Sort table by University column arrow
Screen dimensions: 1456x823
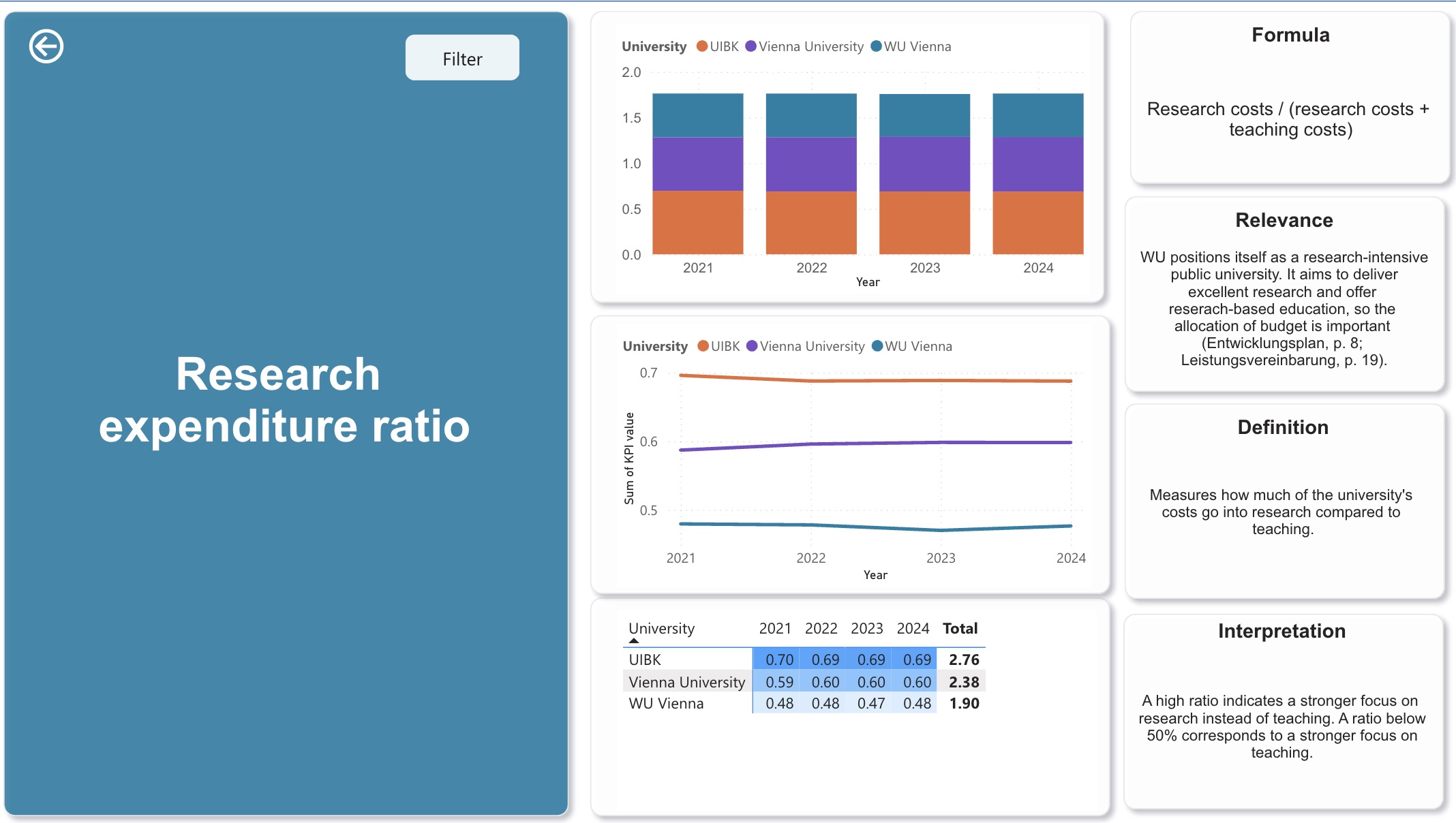point(634,640)
